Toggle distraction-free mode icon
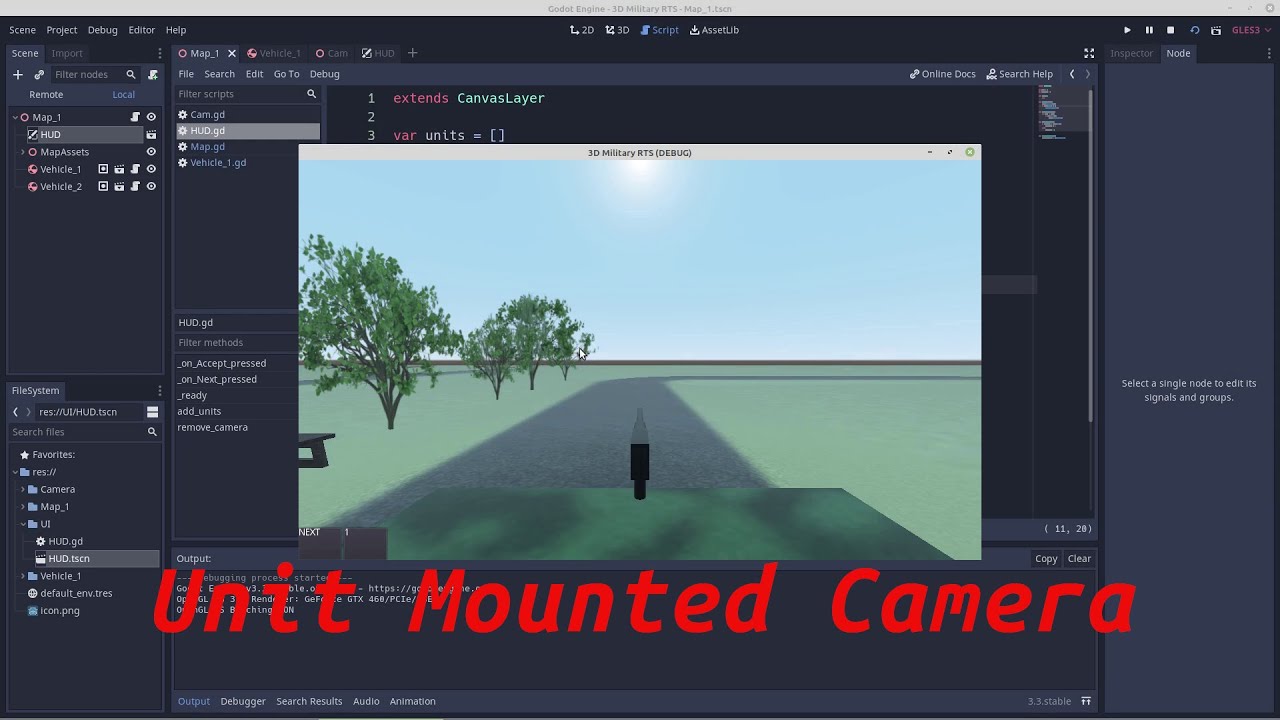 pos(1089,53)
